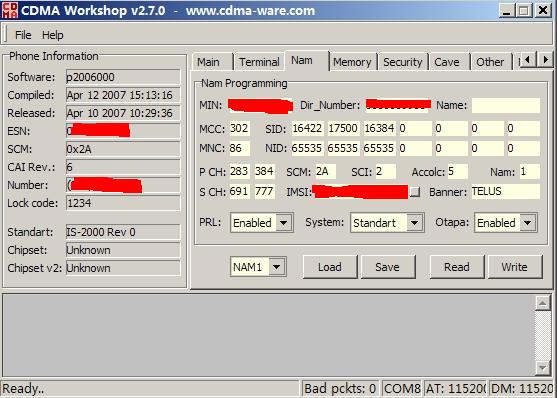
Task: Open the Security tab
Action: (402, 62)
